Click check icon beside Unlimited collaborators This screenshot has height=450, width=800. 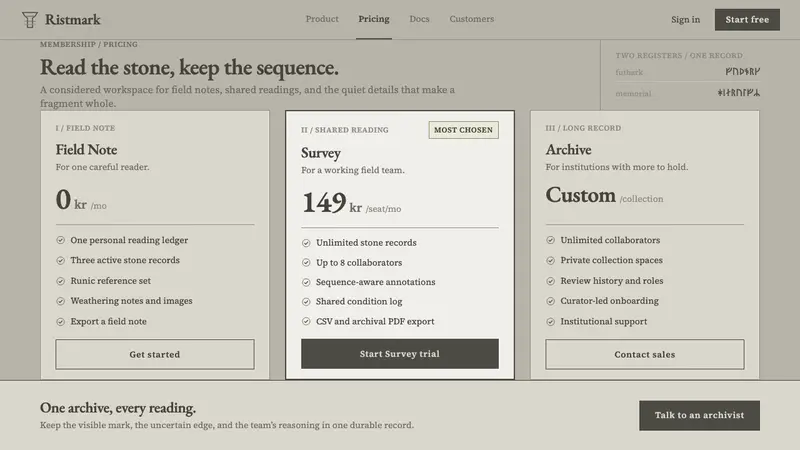pyautogui.click(x=551, y=240)
